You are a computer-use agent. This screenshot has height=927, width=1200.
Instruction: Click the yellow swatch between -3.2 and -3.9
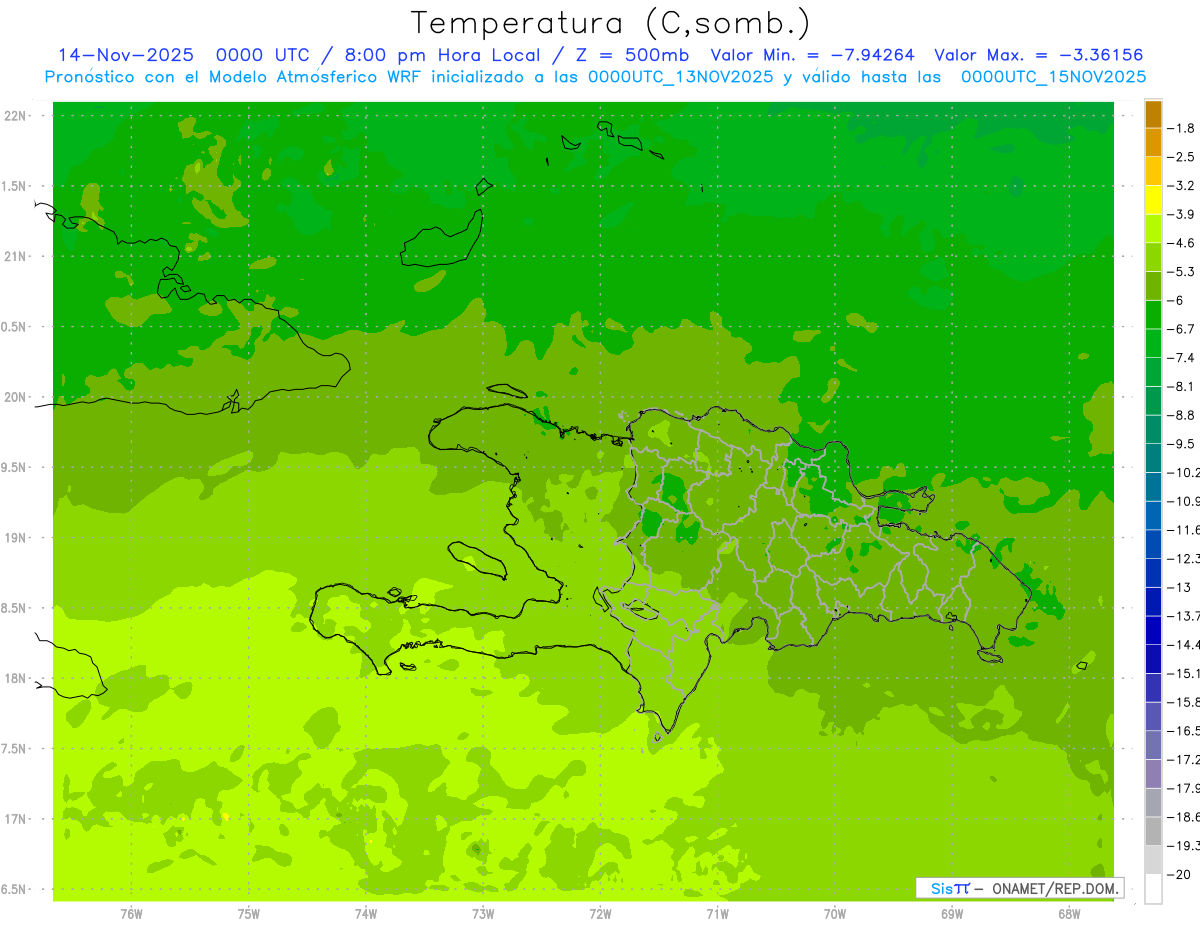coord(1154,200)
